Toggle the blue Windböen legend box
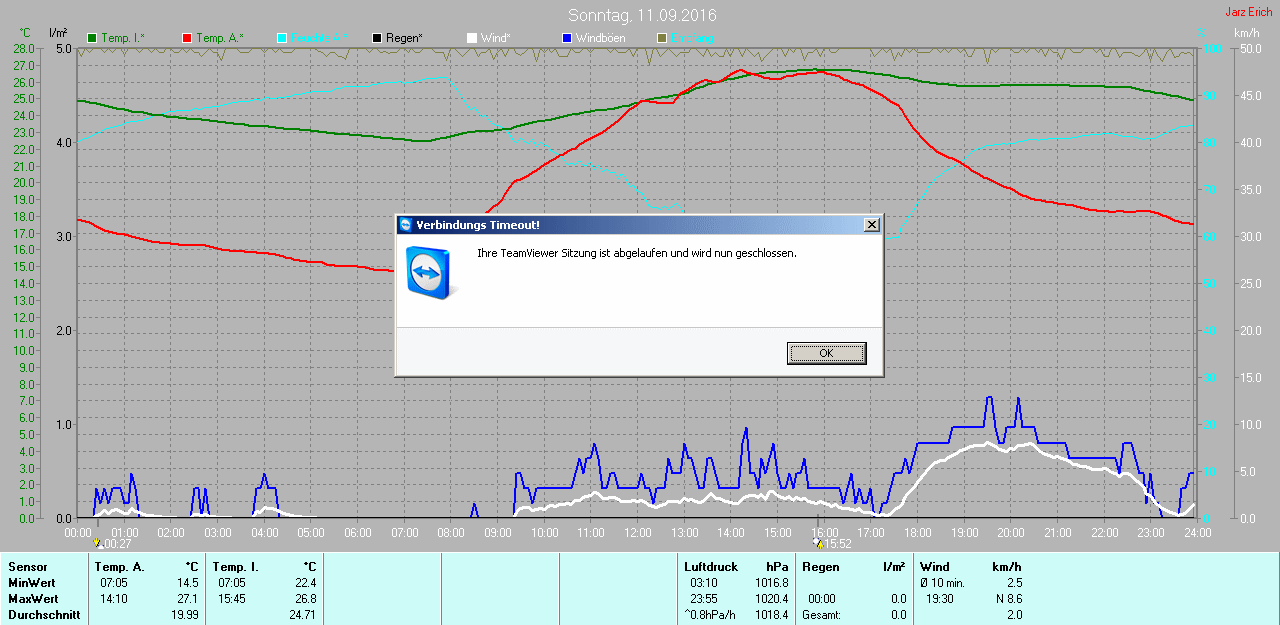 (566, 38)
